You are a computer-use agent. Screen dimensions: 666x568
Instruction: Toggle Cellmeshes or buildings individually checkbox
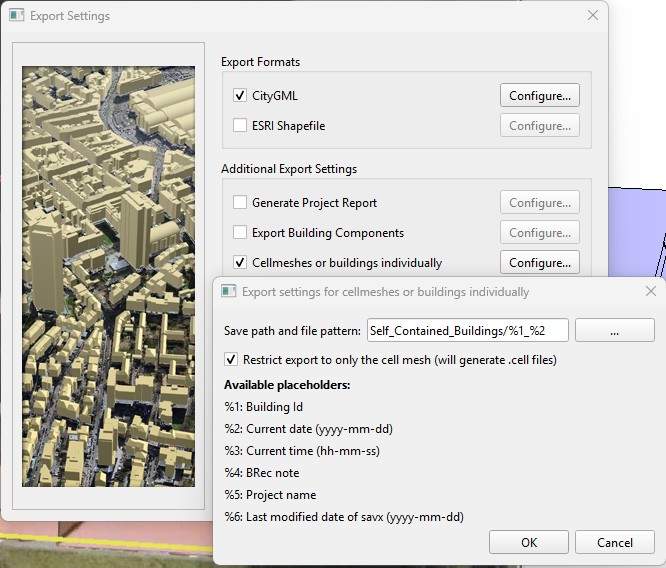[x=240, y=262]
